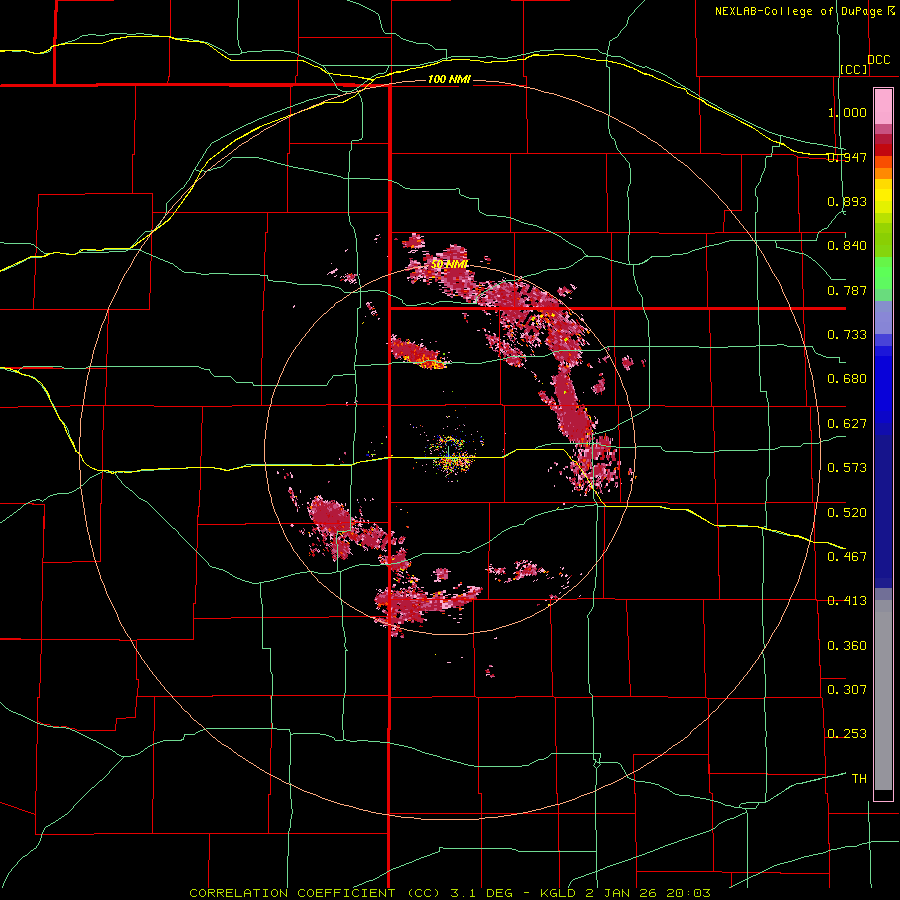The height and width of the screenshot is (900, 900).
Task: Click the 0.520 scale value
Action: click(847, 512)
